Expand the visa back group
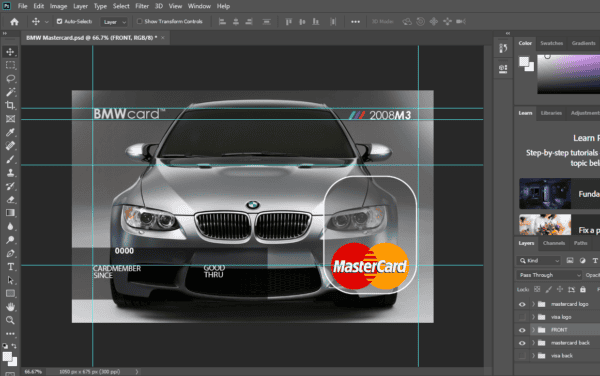 click(533, 356)
